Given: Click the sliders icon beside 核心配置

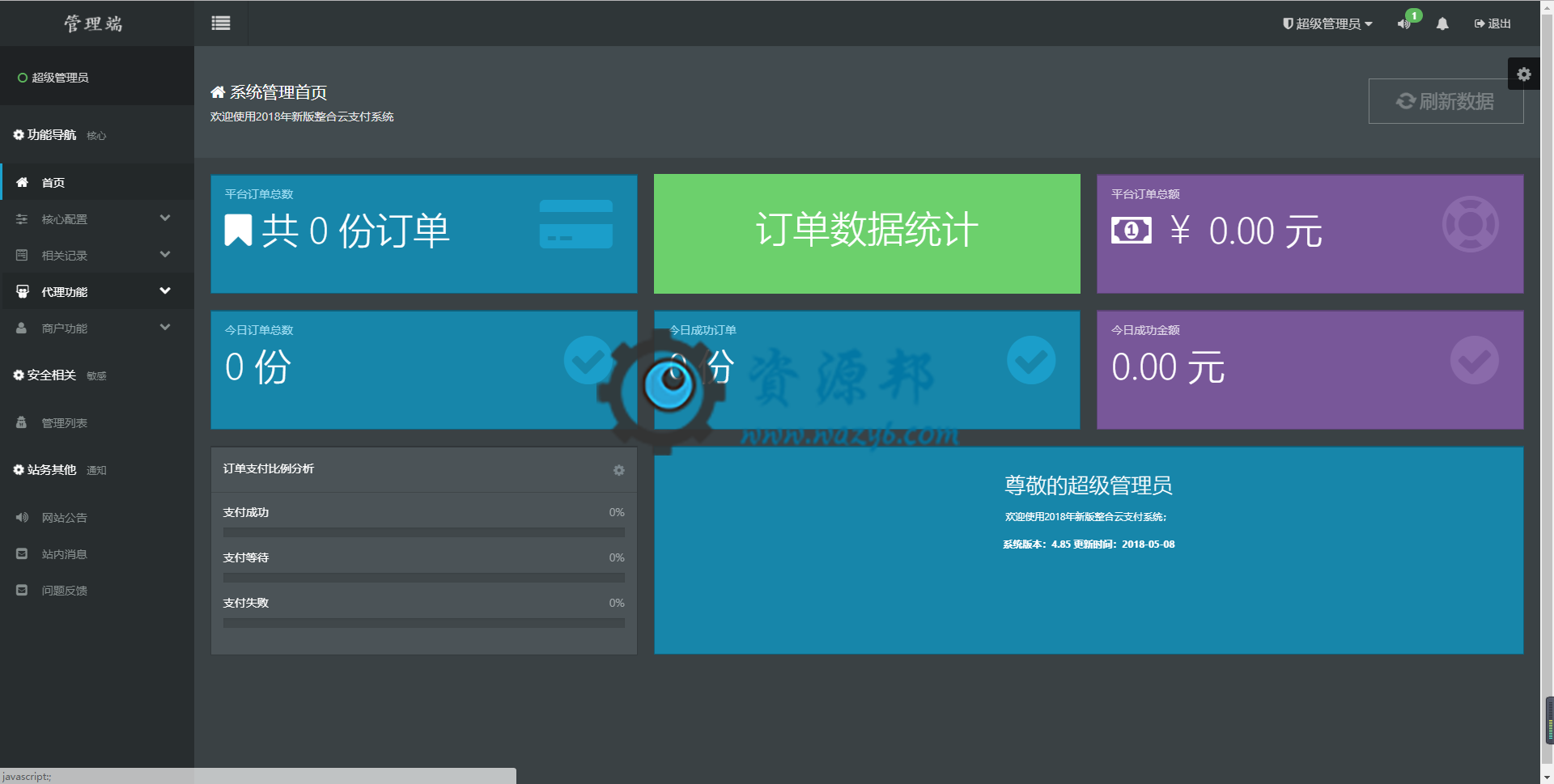Looking at the screenshot, I should click(22, 219).
